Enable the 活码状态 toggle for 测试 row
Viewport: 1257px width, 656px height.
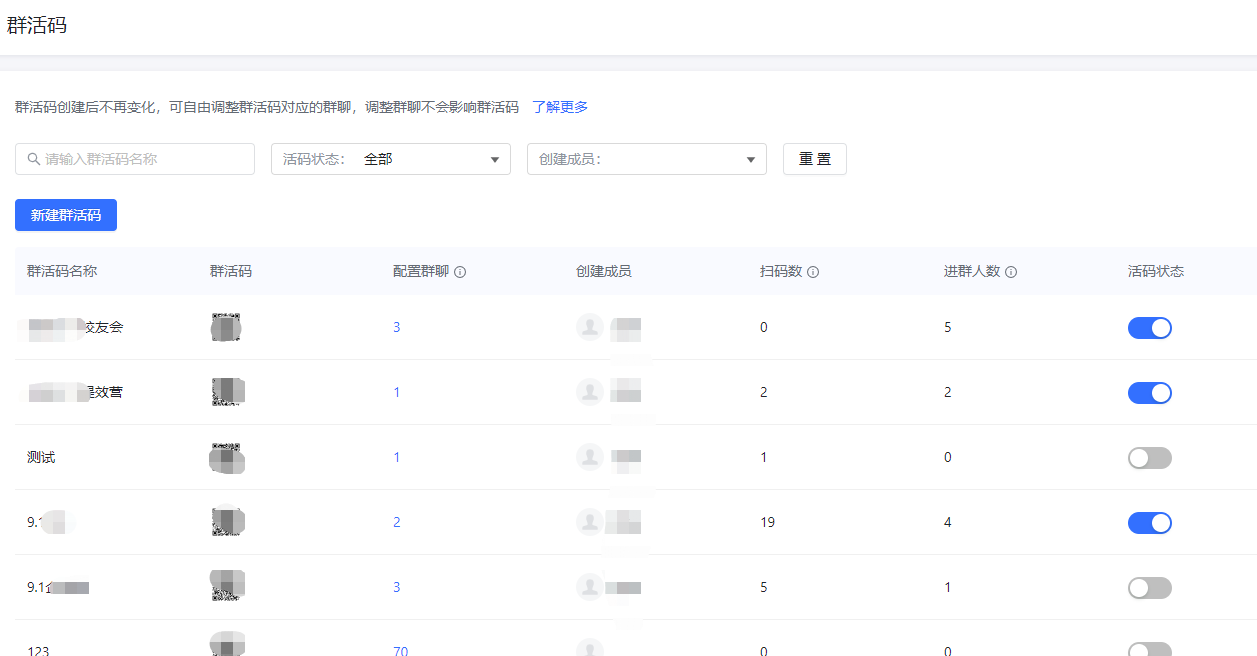1149,457
